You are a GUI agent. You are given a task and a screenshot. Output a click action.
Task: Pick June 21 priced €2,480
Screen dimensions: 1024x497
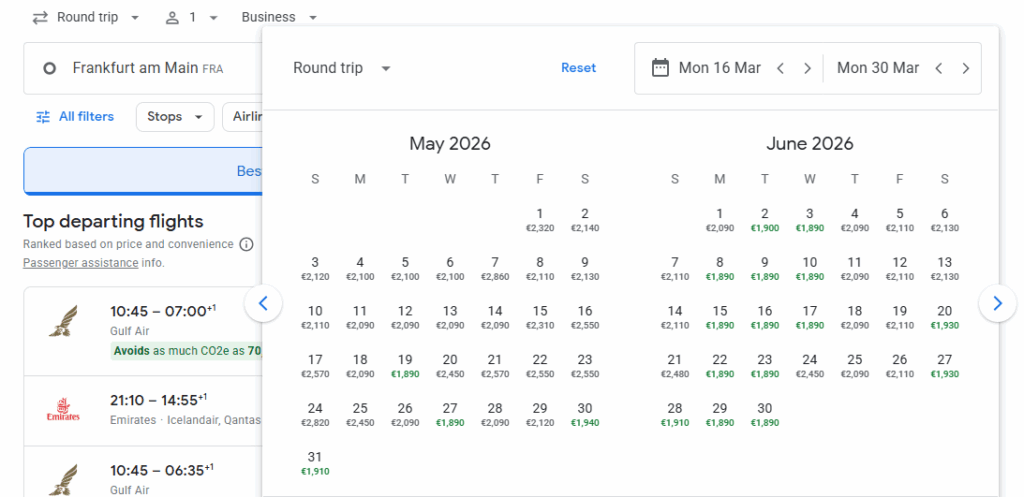pos(675,366)
